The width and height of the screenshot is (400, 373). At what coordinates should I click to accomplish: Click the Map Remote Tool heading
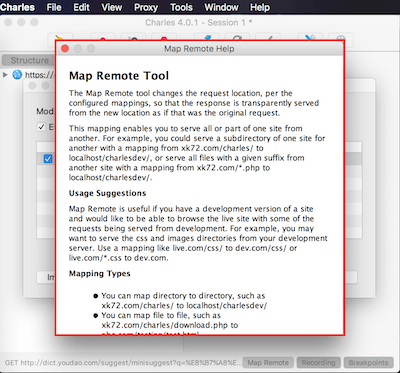[119, 76]
